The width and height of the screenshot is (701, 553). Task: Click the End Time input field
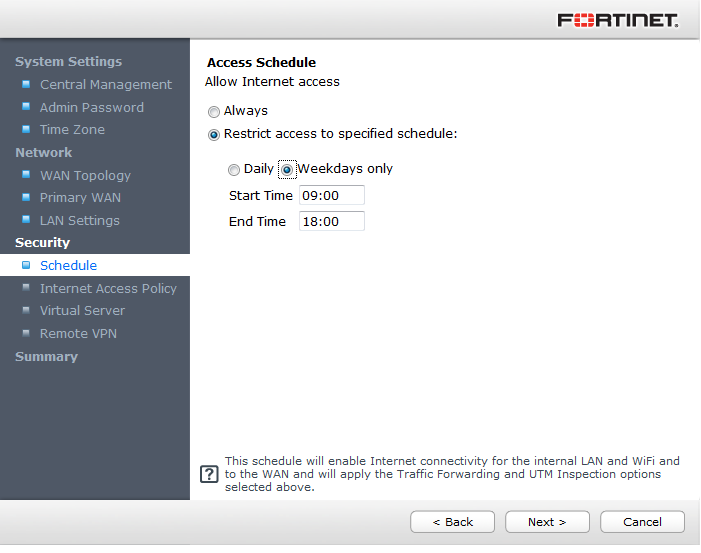point(332,222)
